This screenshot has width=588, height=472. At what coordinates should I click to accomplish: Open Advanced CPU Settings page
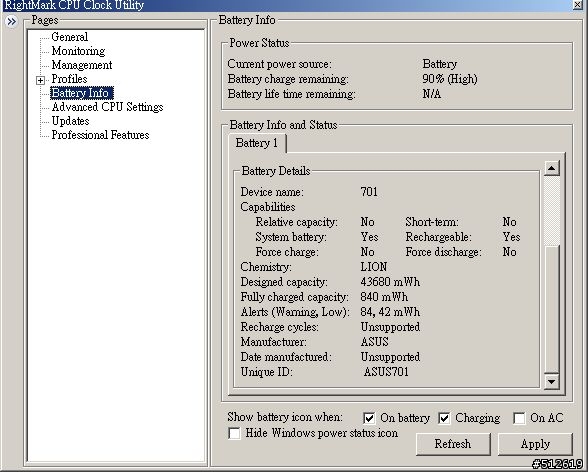(x=108, y=107)
